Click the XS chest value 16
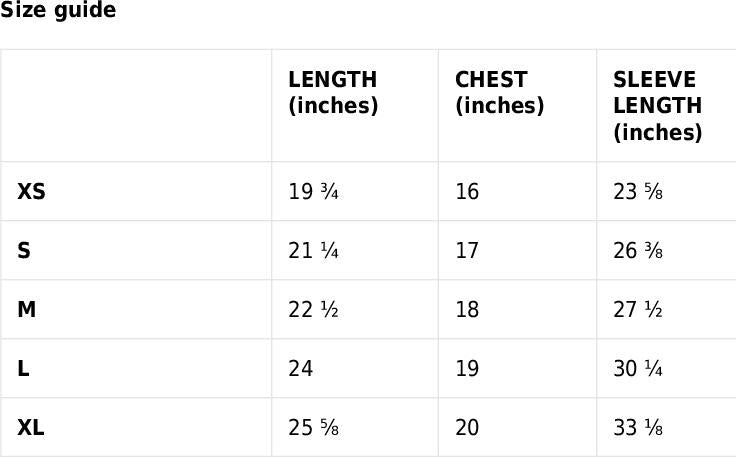 pyautogui.click(x=467, y=191)
